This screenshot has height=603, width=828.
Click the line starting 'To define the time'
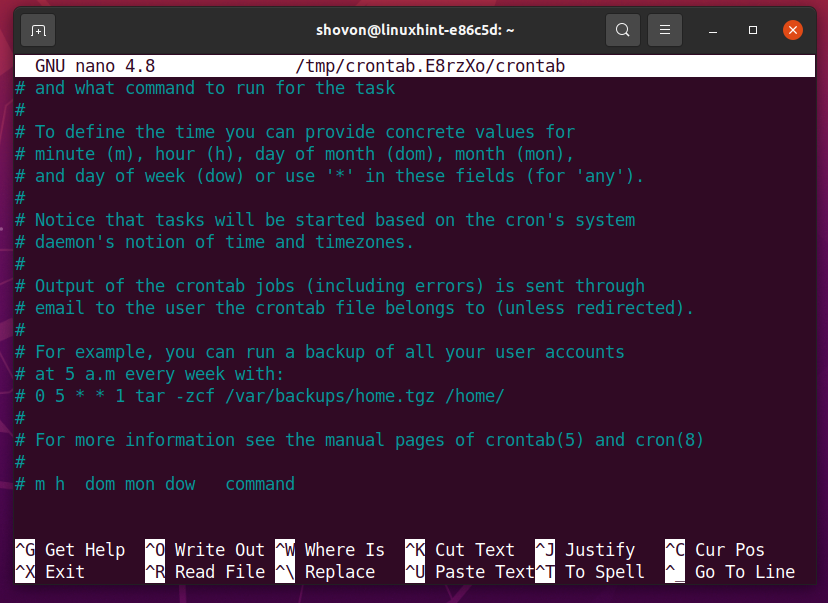[x=295, y=131]
